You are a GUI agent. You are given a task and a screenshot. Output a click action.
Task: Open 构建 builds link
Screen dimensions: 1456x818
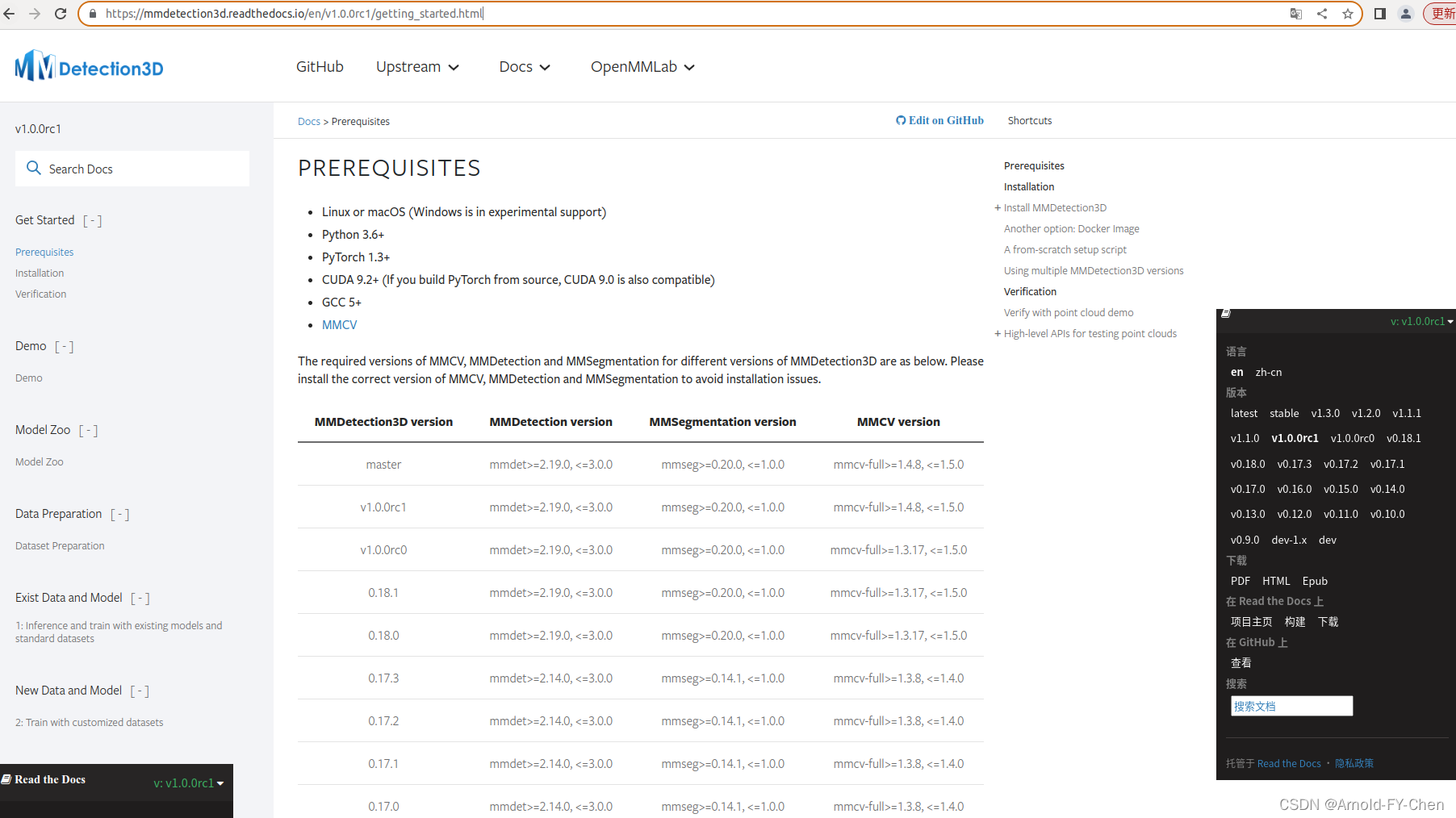[x=1295, y=622]
